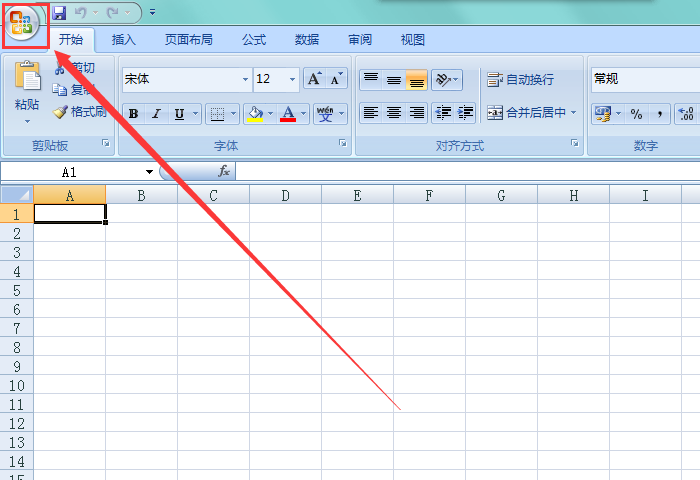
Task: Toggle italic formatting
Action: coord(156,114)
